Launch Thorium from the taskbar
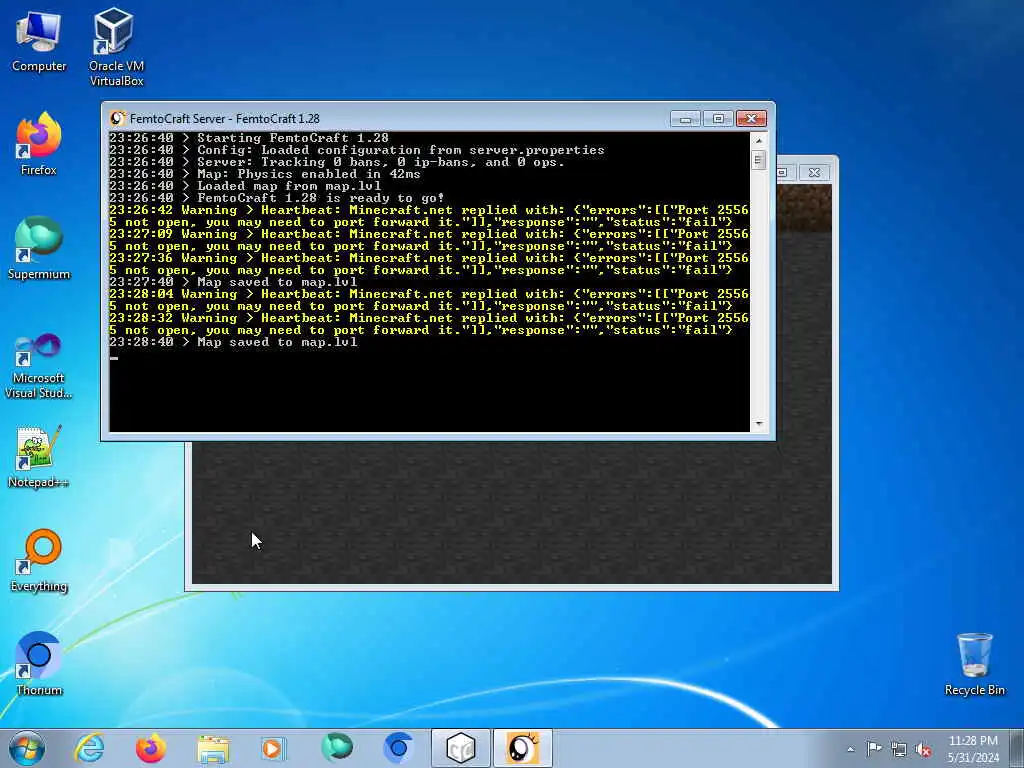 398,748
